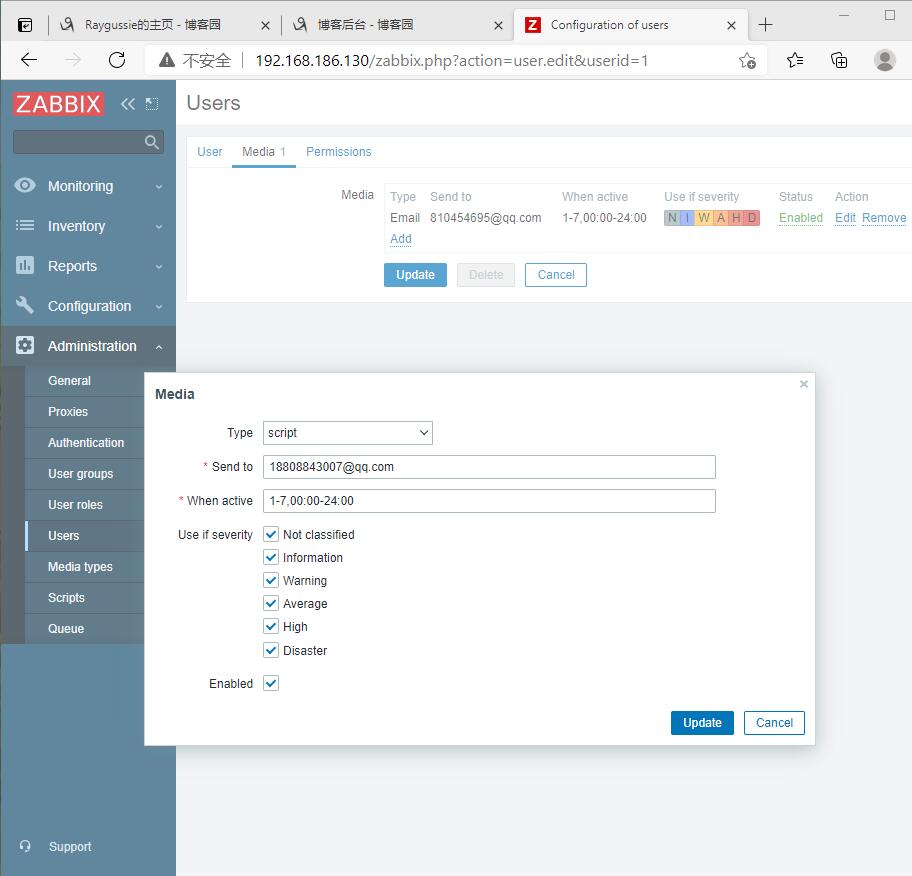This screenshot has height=876, width=912.
Task: Click the Support headset icon
Action: pyautogui.click(x=25, y=846)
